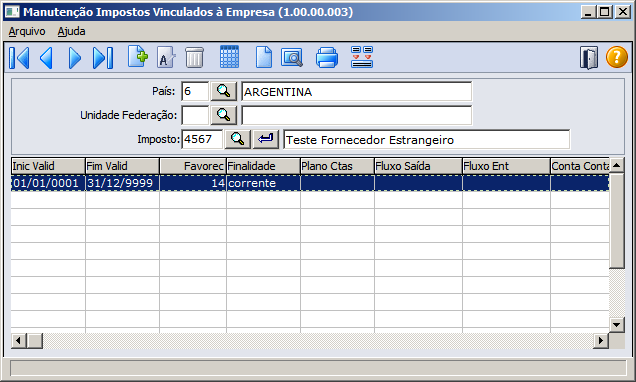Viewport: 636px width, 382px height.
Task: Open help with orange question mark
Action: coord(617,57)
